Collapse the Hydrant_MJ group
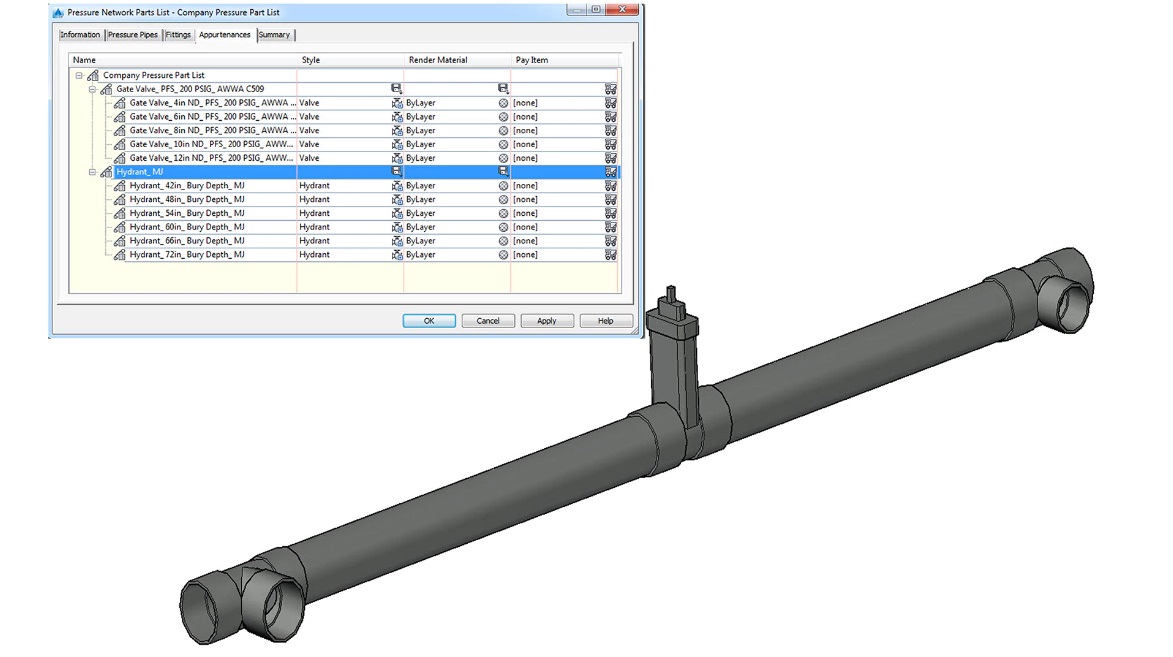 click(x=92, y=172)
